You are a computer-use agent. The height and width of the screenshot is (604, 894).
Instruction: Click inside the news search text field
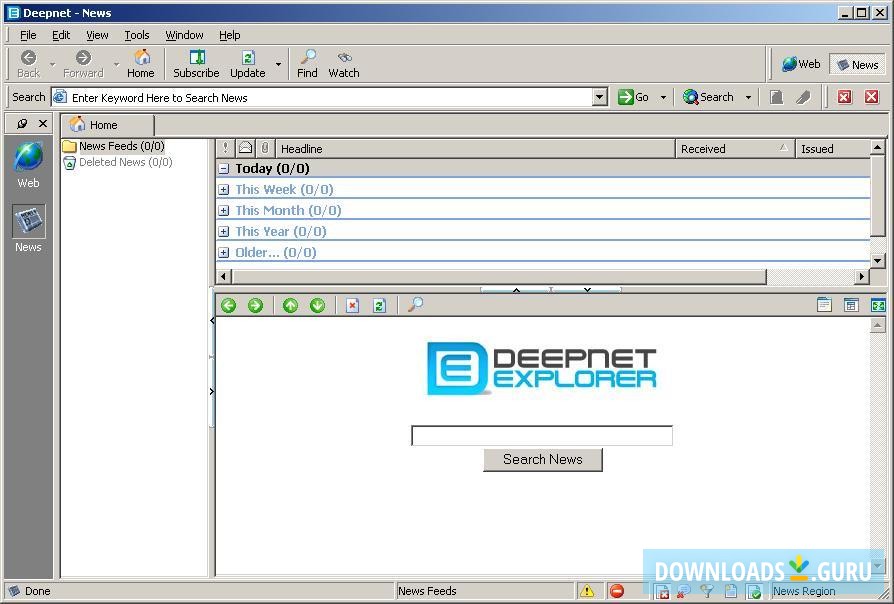pos(541,435)
